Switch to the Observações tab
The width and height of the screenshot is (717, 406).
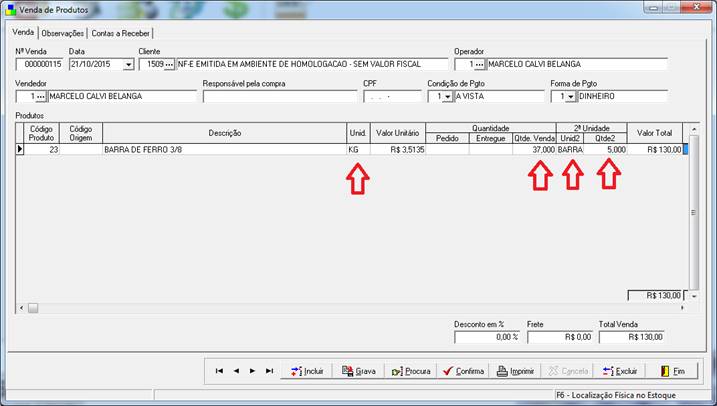[x=63, y=33]
